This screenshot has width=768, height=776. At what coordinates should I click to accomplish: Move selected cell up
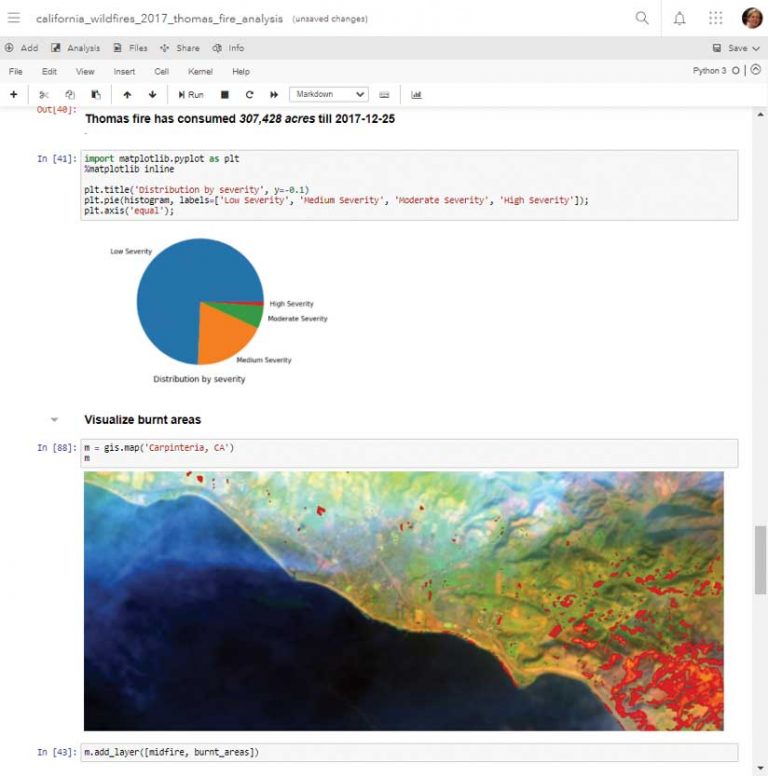(x=127, y=95)
